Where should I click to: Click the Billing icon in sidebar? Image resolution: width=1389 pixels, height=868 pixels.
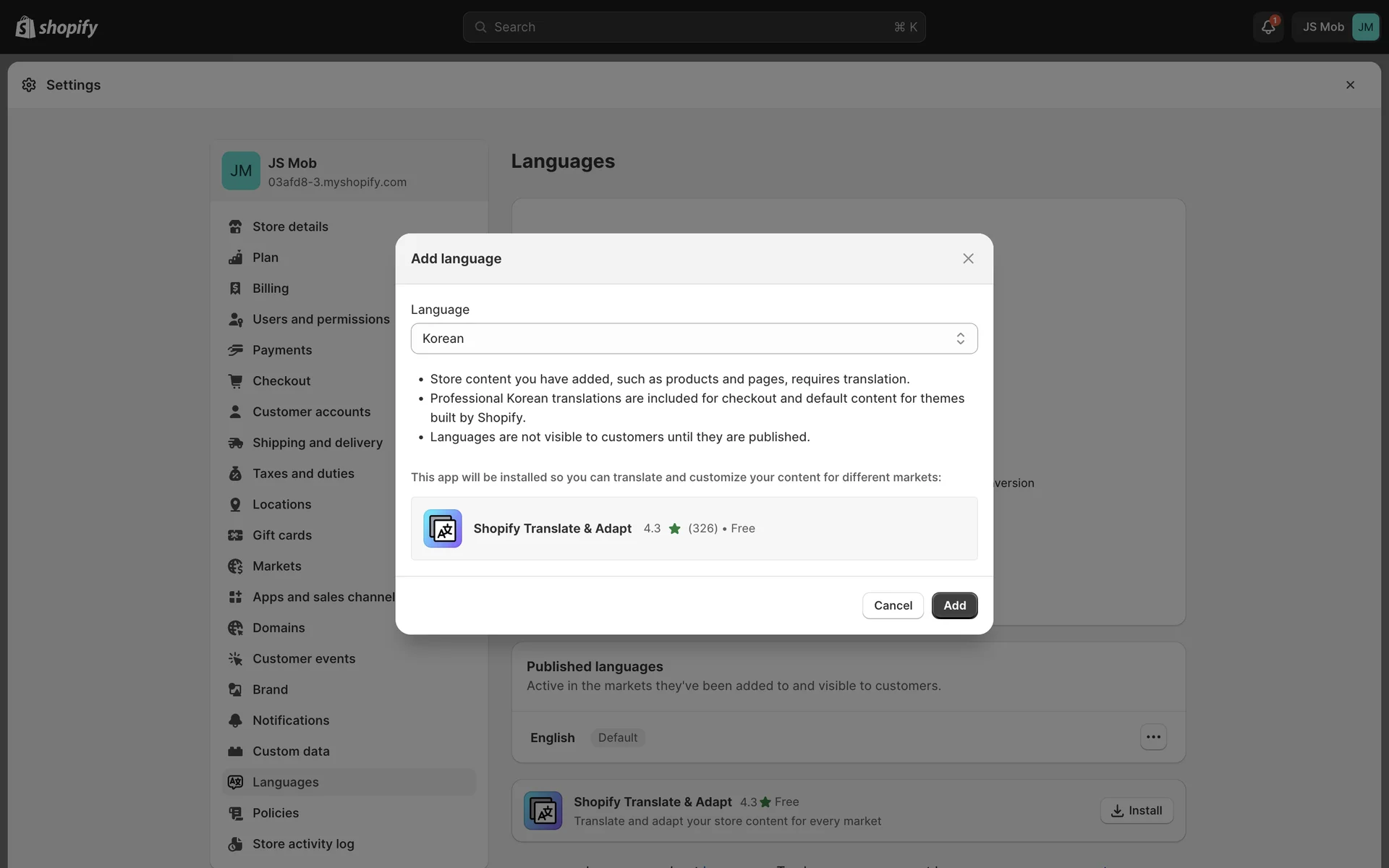click(x=235, y=289)
